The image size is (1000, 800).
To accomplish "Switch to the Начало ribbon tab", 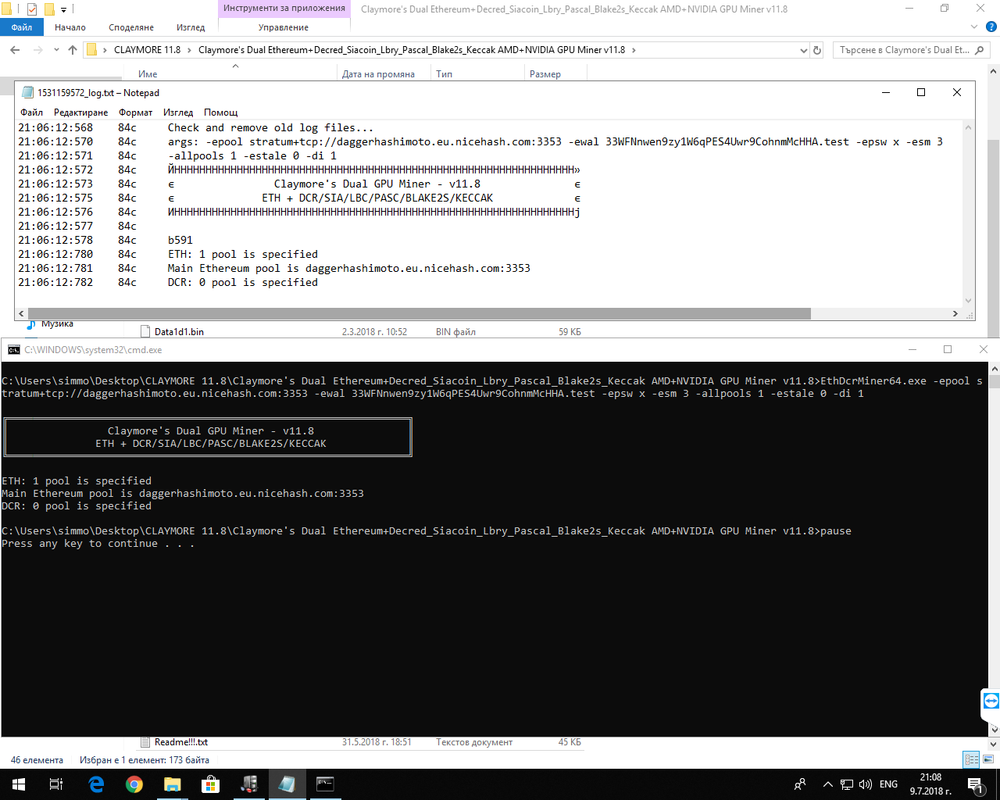I will point(70,27).
